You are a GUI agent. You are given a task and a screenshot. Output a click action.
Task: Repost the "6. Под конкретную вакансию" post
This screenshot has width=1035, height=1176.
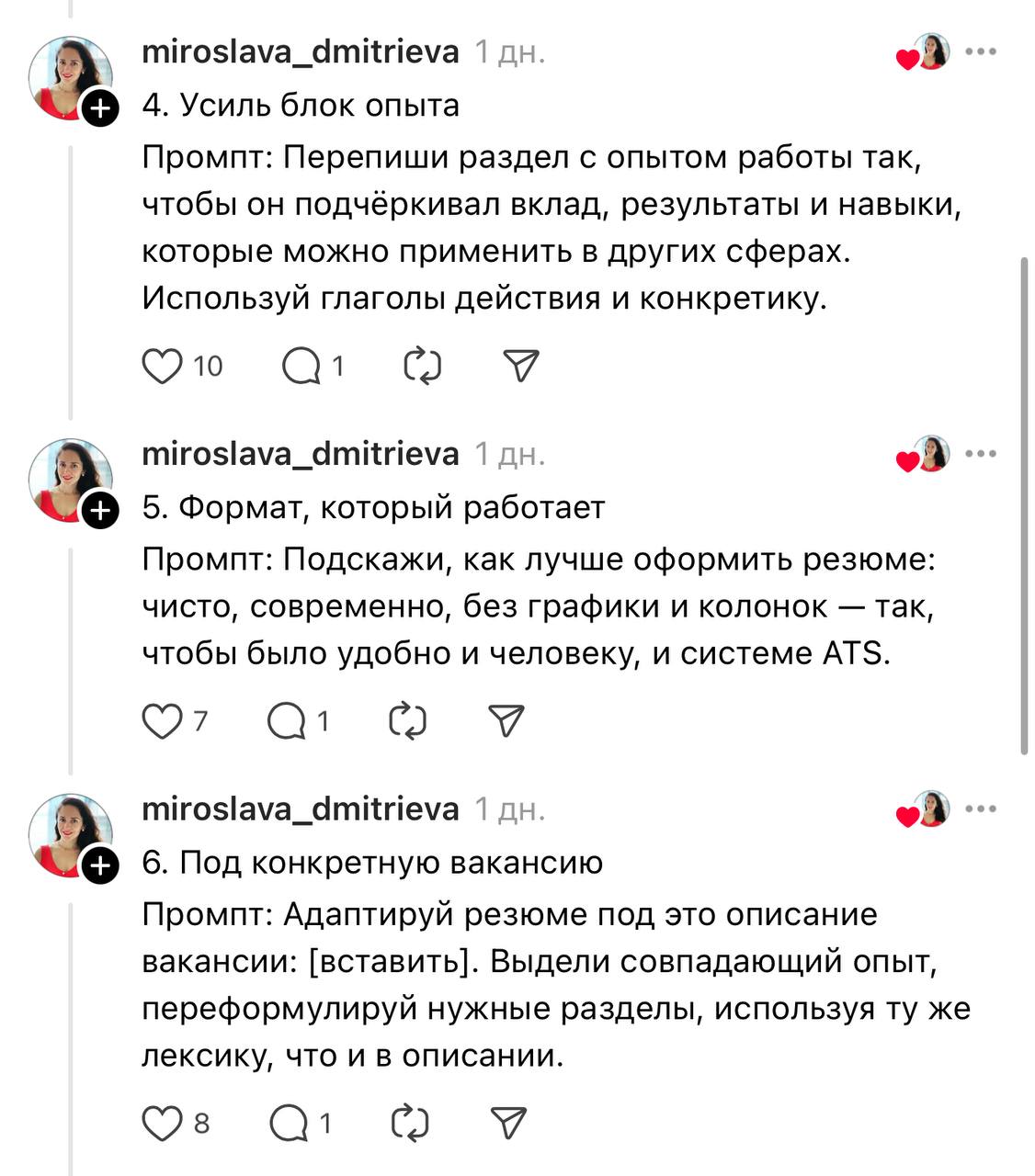click(x=409, y=1123)
